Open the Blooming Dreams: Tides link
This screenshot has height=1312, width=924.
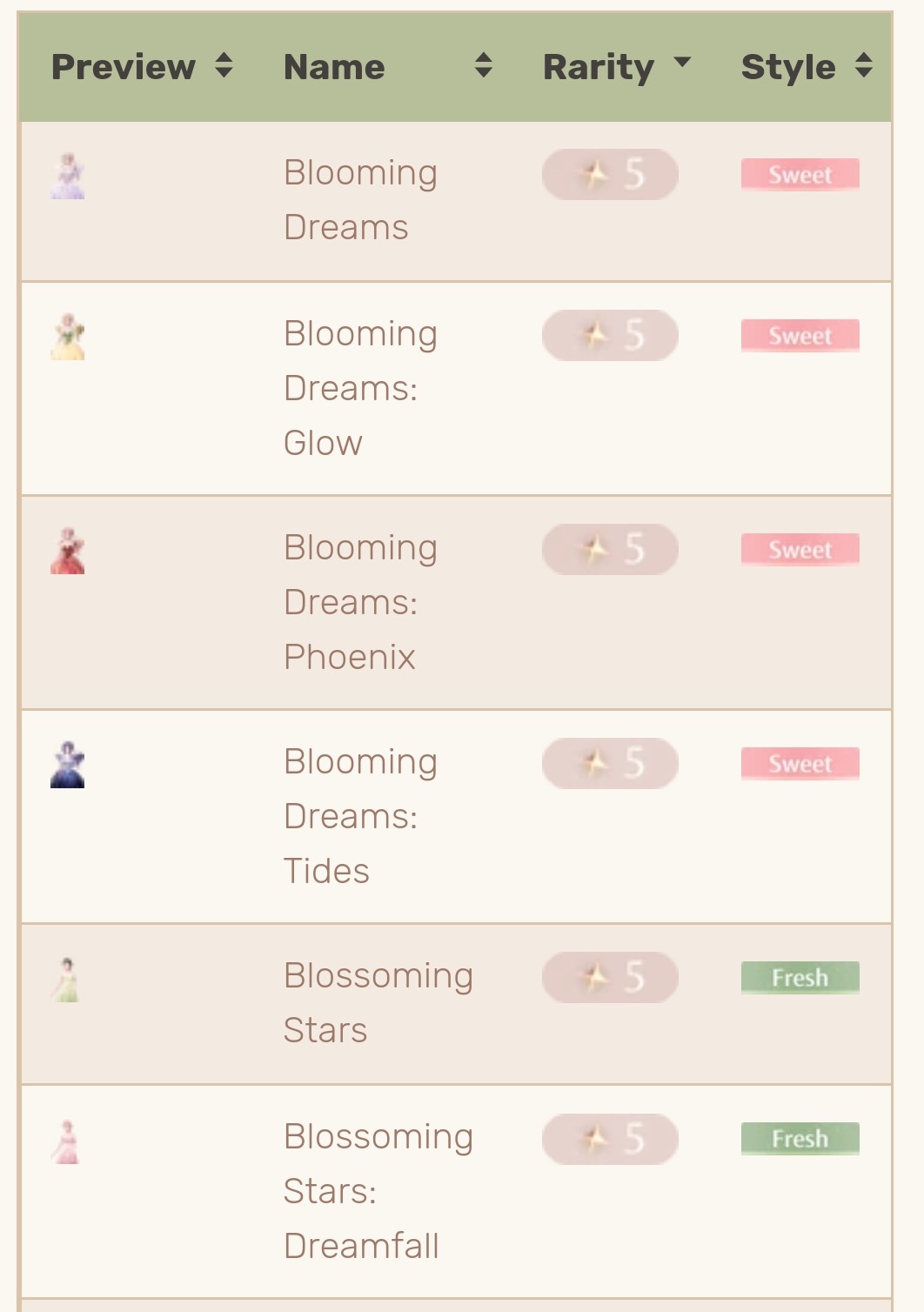click(x=360, y=816)
